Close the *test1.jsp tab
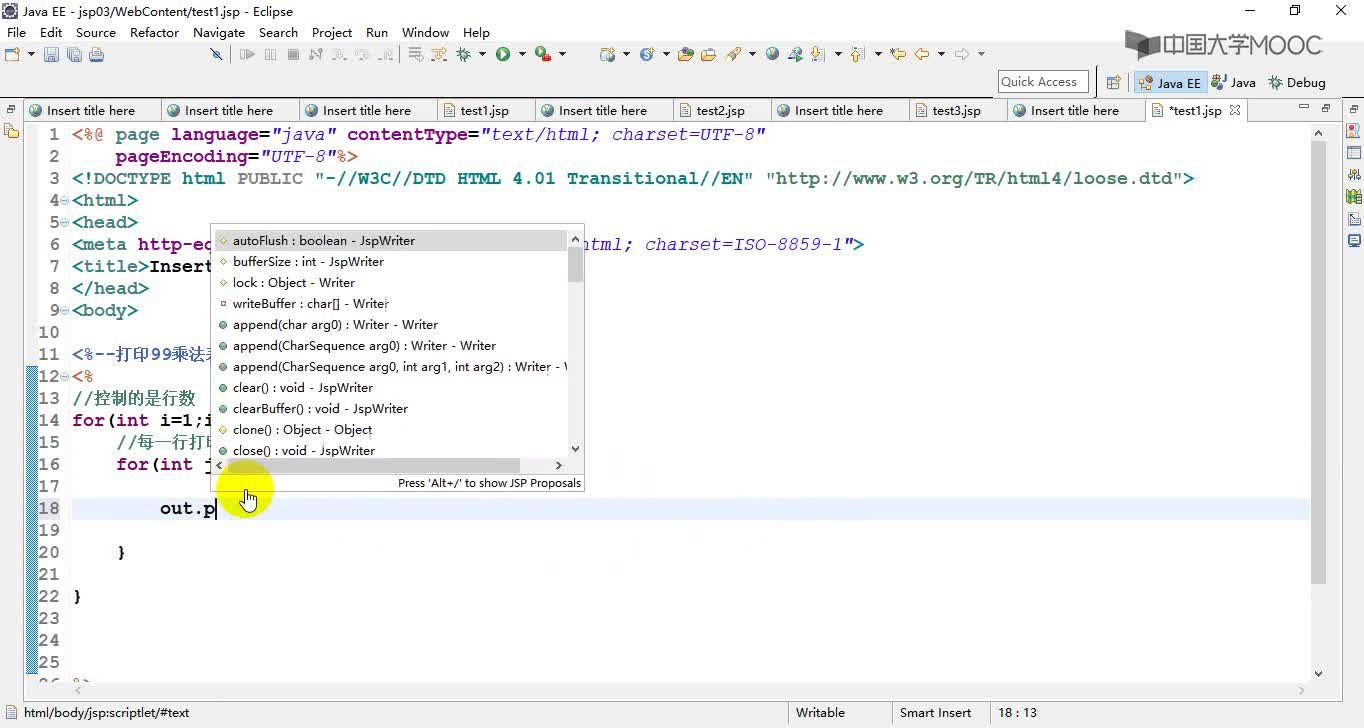Viewport: 1364px width, 728px height. point(1235,110)
